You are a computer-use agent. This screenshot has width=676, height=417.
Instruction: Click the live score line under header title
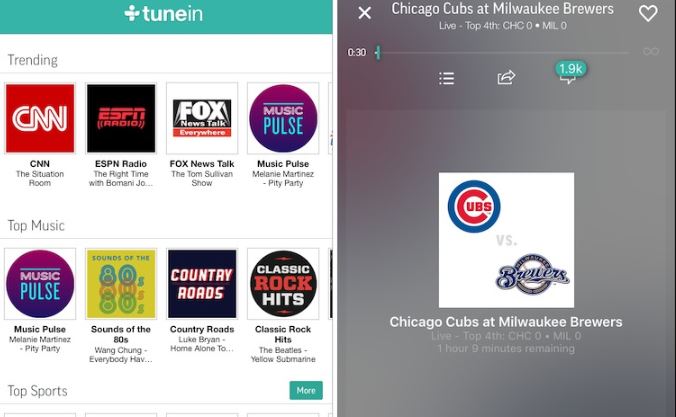pyautogui.click(x=503, y=26)
